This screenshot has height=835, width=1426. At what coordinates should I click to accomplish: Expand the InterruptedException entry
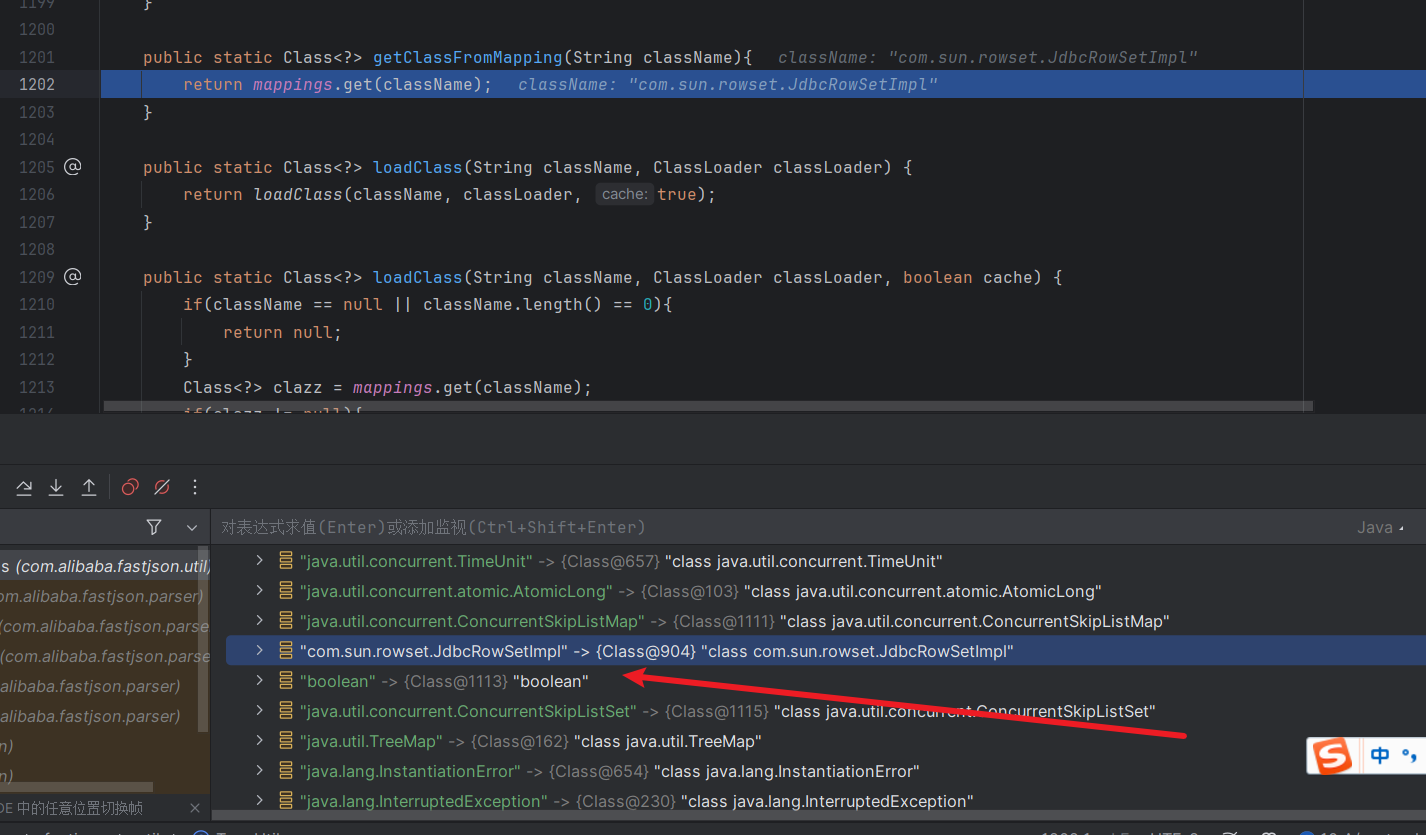[x=259, y=801]
